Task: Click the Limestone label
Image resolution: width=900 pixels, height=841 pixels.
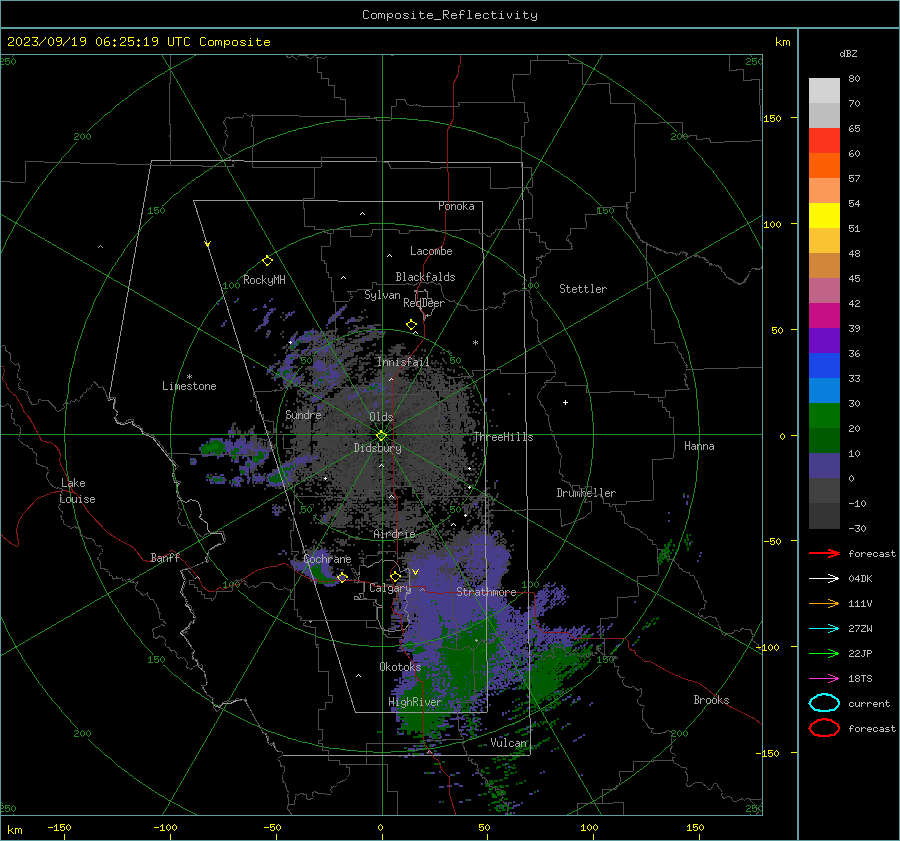Action: (189, 386)
